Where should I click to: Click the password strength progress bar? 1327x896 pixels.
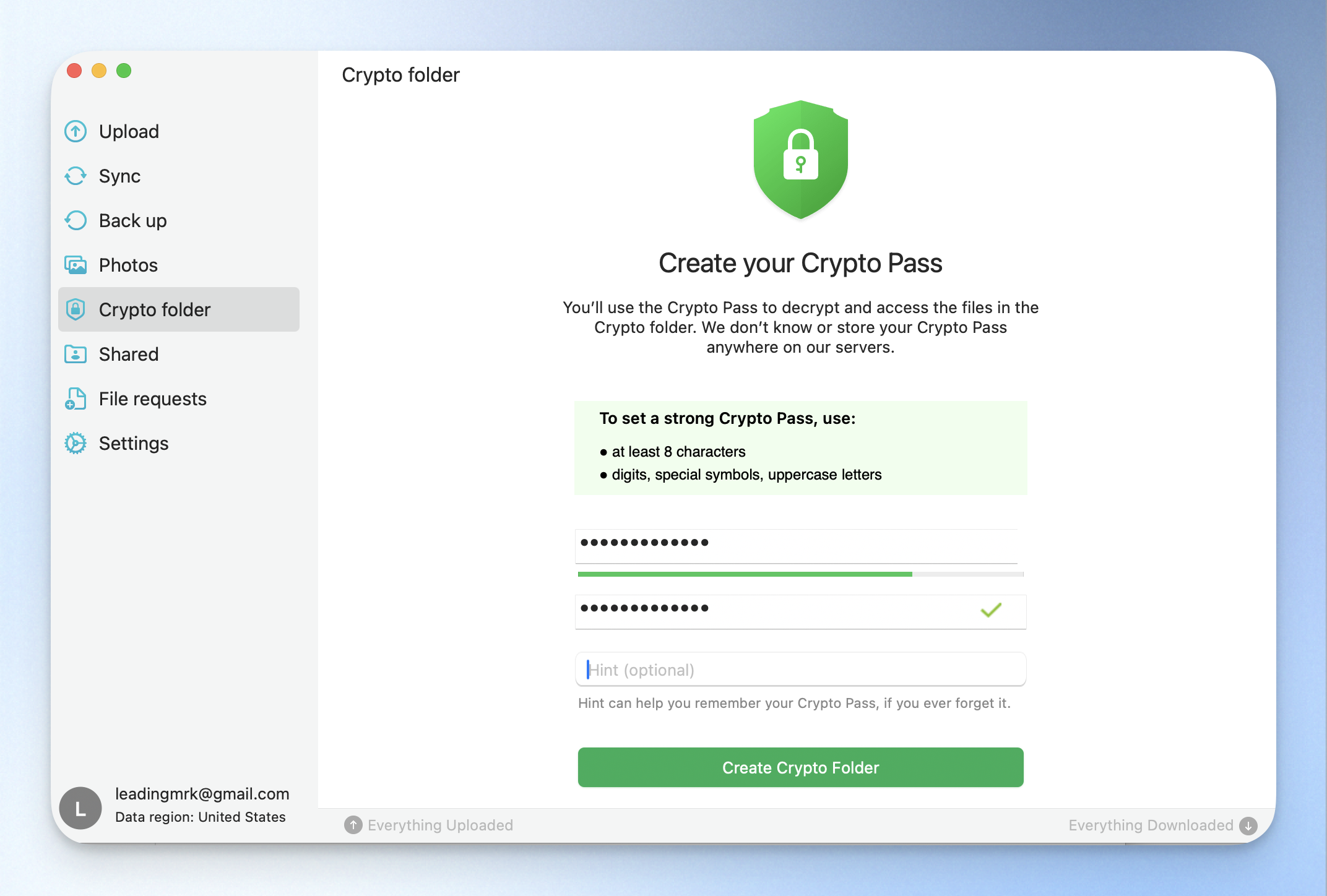[x=800, y=574]
